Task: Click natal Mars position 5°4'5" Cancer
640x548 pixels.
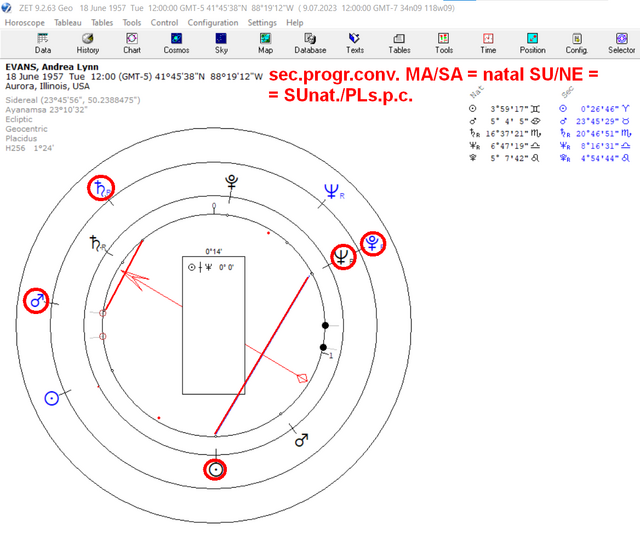Action: pos(504,121)
